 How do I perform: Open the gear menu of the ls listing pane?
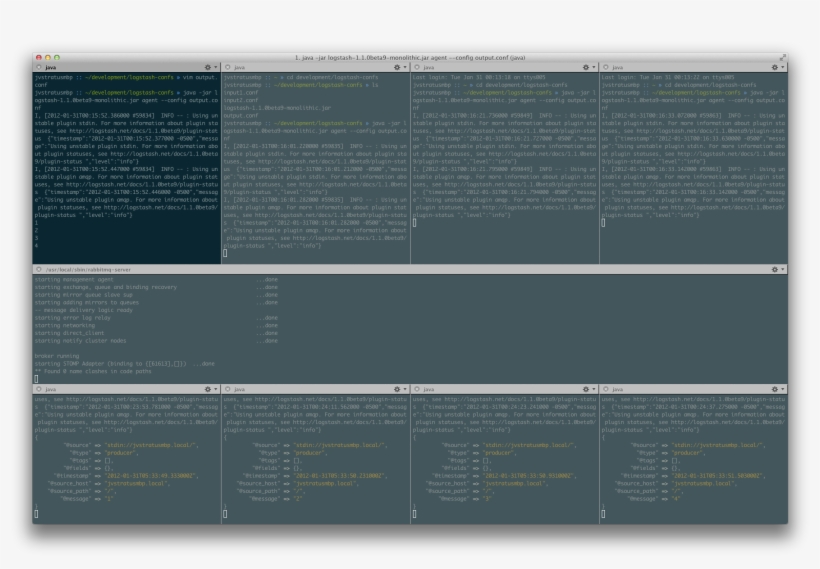[397, 67]
